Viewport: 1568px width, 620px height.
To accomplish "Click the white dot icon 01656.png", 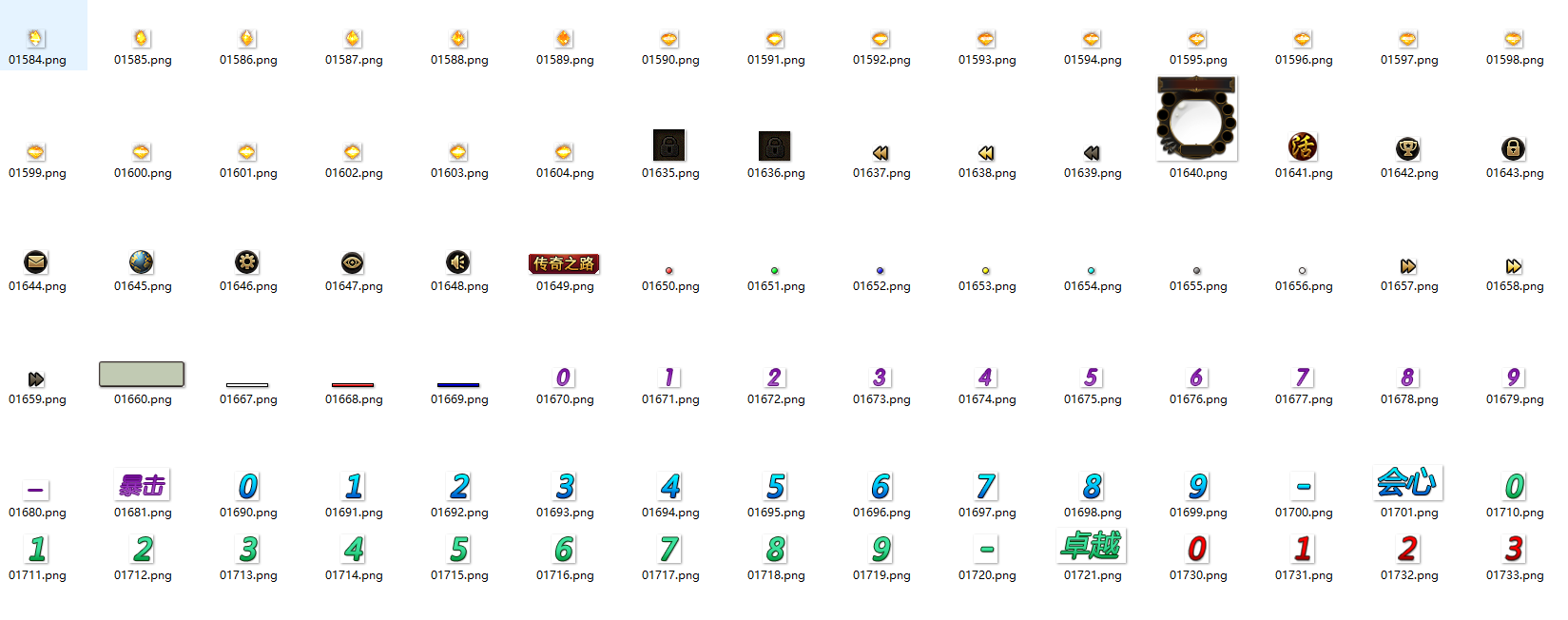I will 1303,270.
